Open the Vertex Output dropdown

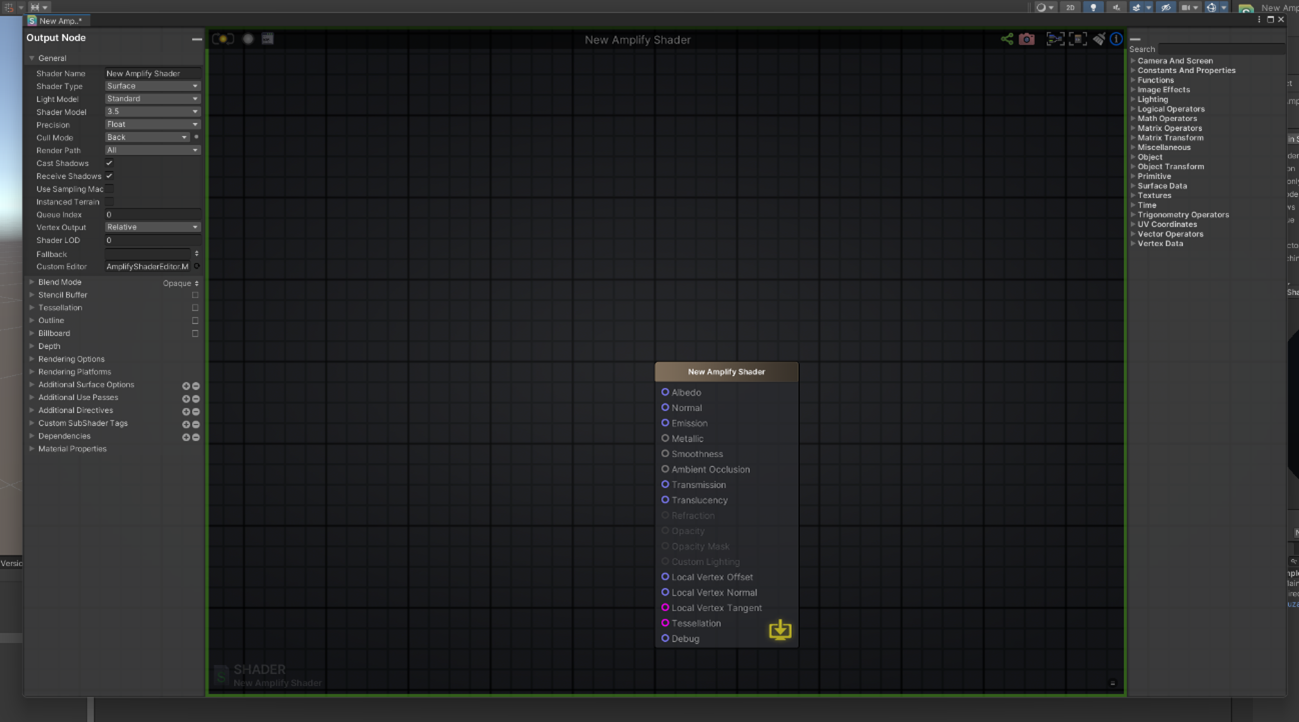pos(152,227)
